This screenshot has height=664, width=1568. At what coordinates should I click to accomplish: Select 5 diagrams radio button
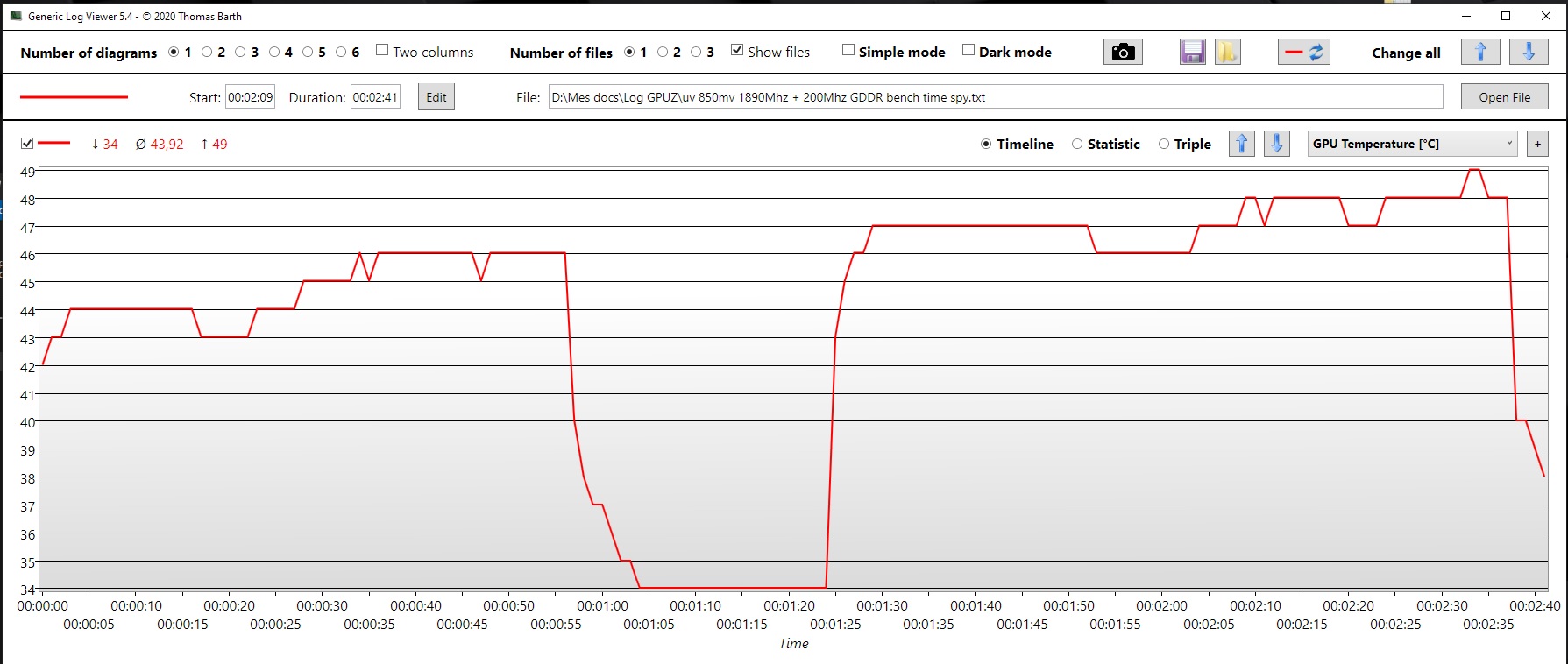308,53
